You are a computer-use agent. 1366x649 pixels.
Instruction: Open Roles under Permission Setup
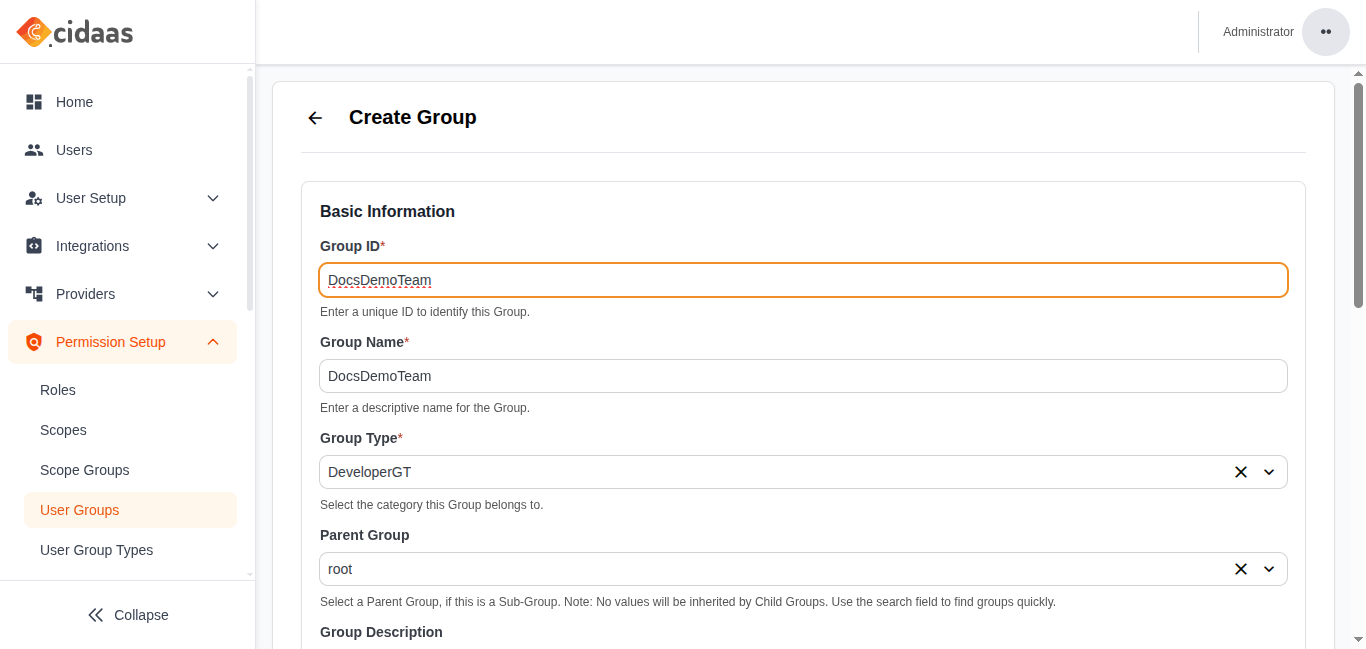(x=130, y=390)
